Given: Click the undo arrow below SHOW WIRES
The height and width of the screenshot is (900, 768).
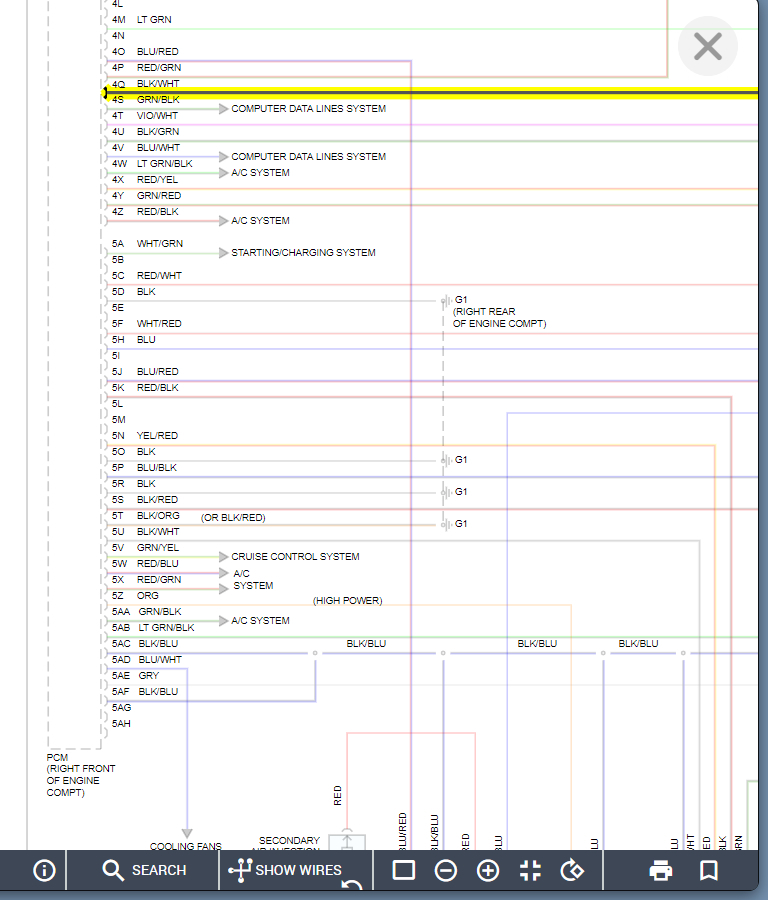Looking at the screenshot, I should pyautogui.click(x=352, y=885).
